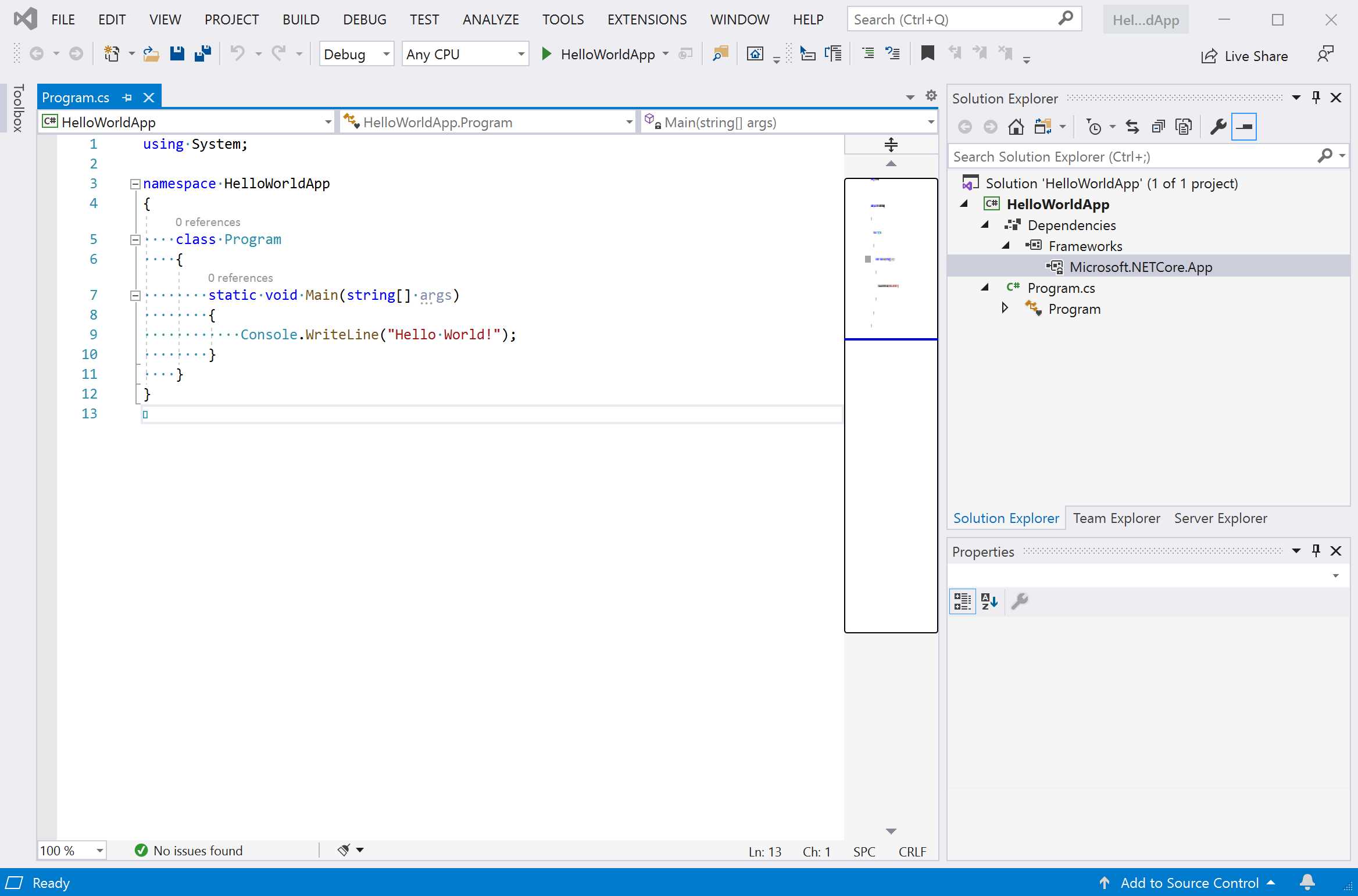Screen dimensions: 1358x896
Task: Save all open files
Action: [202, 53]
